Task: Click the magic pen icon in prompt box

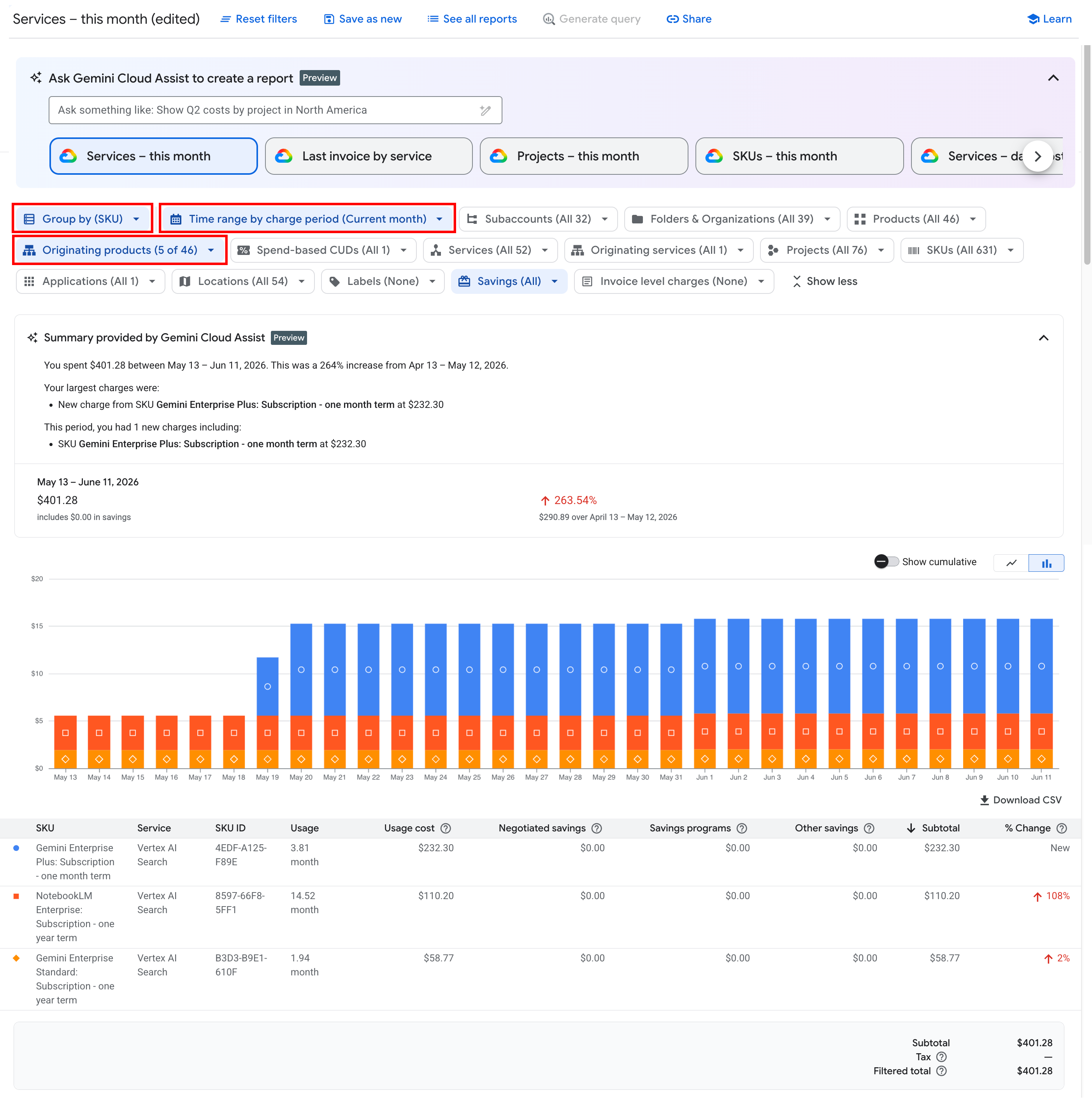Action: pos(485,110)
